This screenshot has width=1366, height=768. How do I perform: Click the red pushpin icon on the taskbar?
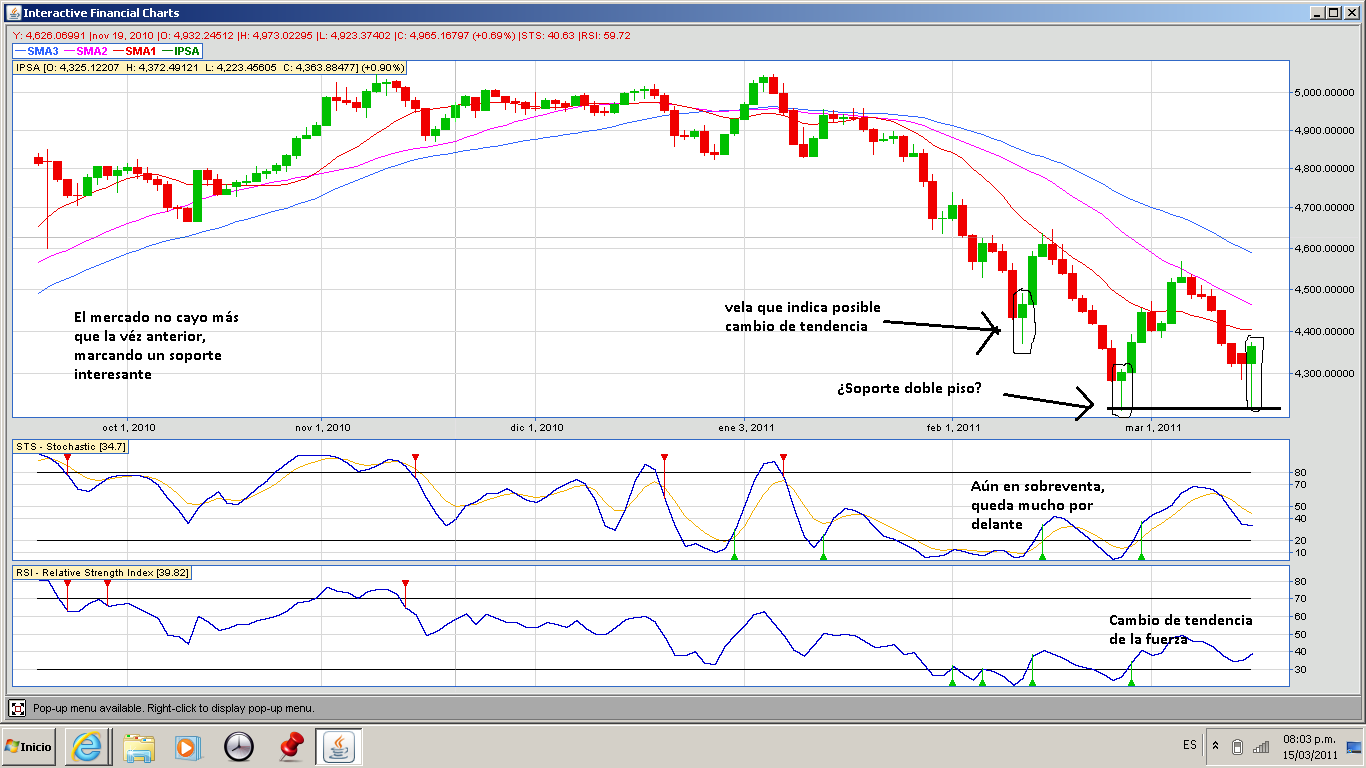291,746
